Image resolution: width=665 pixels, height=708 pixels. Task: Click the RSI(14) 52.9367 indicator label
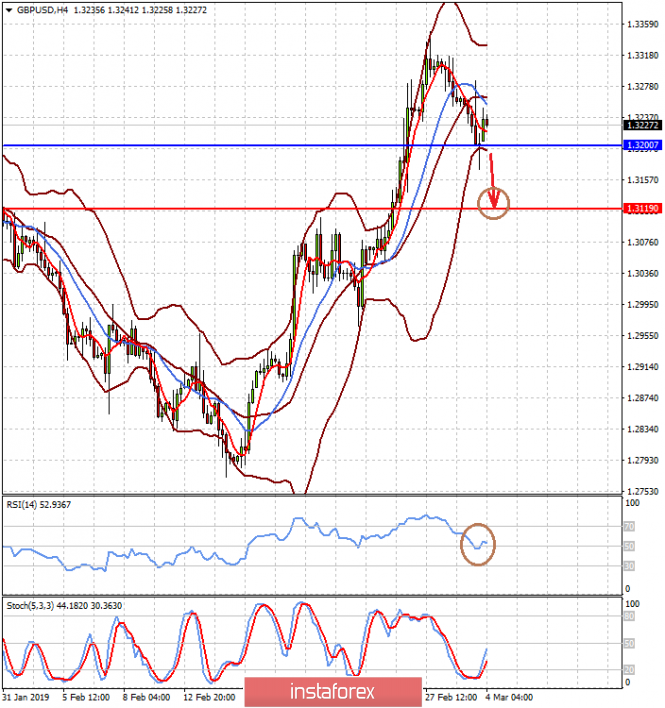(39, 505)
